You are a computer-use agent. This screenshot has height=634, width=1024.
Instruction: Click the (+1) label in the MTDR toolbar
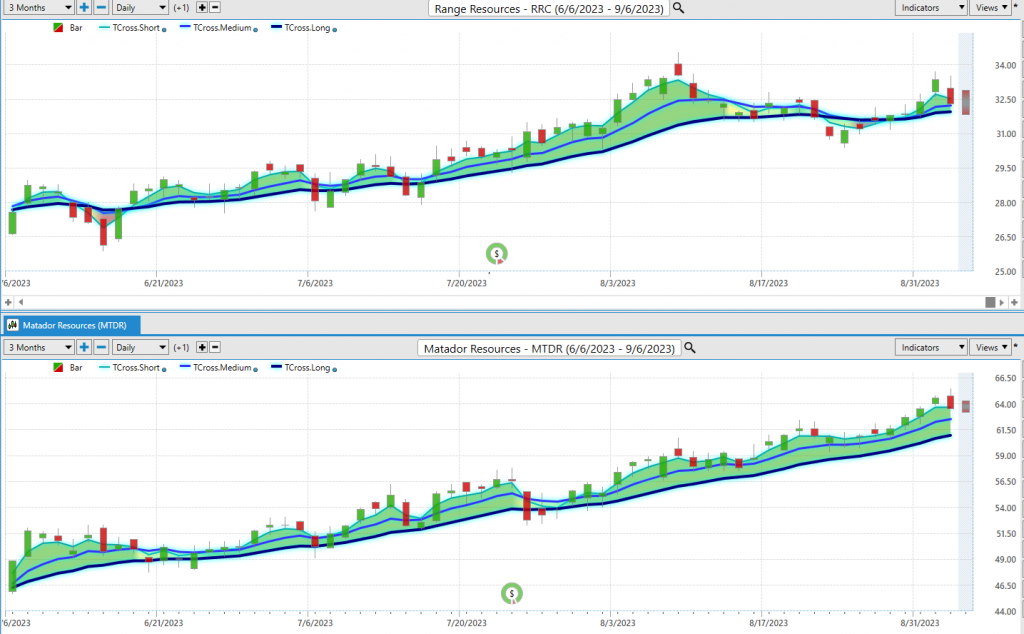point(182,347)
